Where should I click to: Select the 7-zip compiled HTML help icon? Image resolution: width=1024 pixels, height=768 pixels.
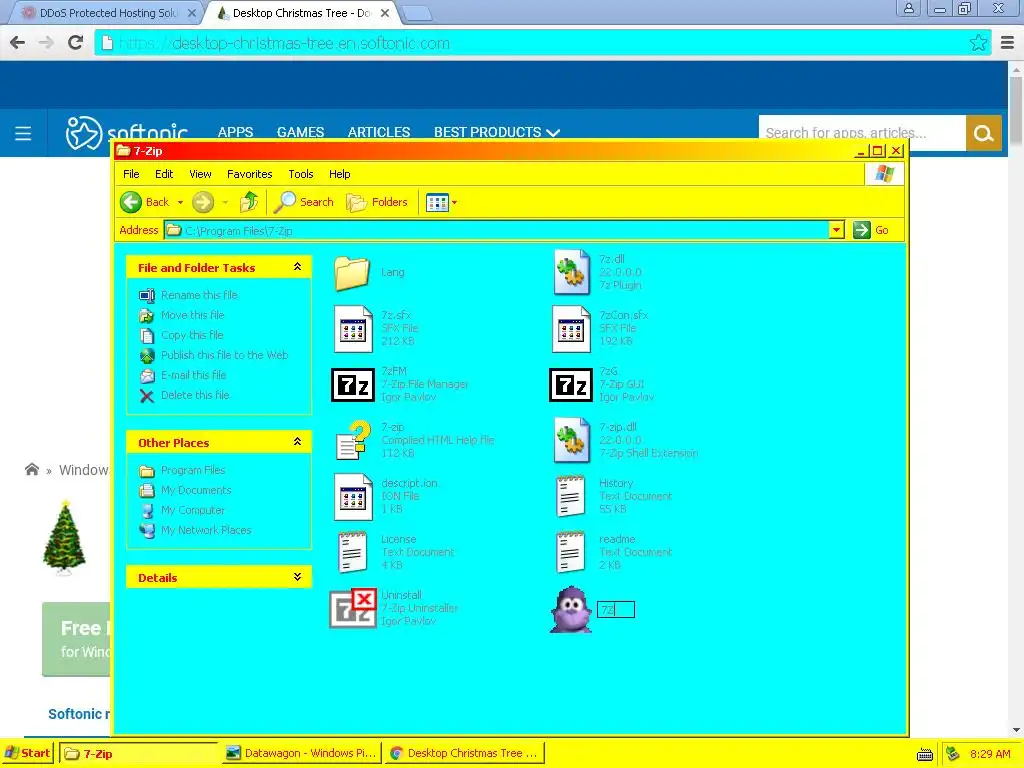tap(353, 441)
